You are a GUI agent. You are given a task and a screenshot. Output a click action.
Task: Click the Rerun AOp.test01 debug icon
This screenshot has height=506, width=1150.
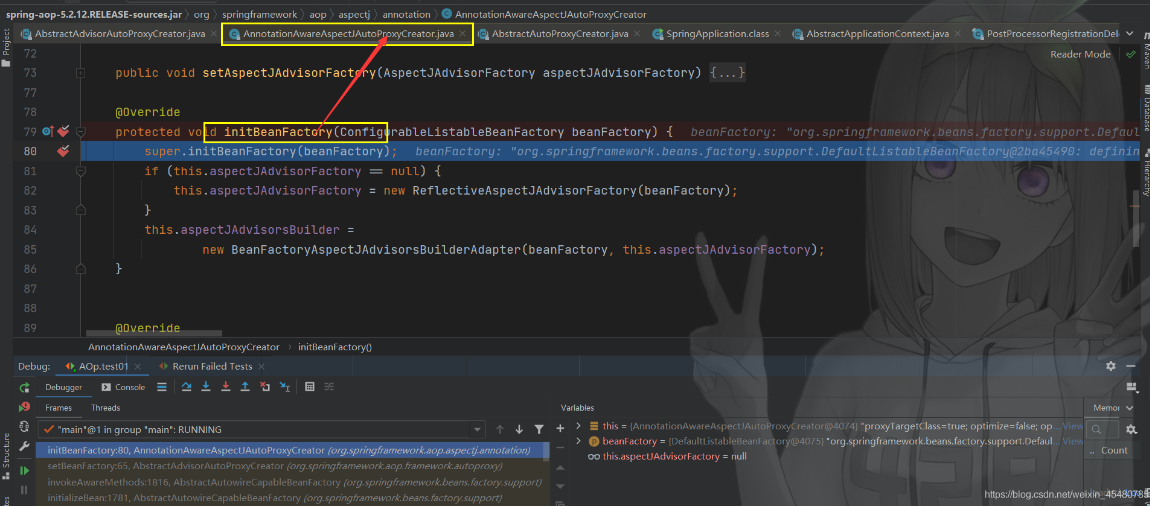(24, 387)
